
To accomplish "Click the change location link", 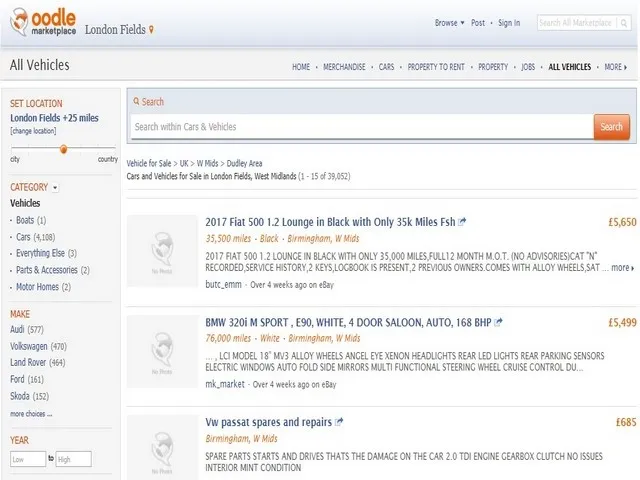I will pyautogui.click(x=33, y=131).
